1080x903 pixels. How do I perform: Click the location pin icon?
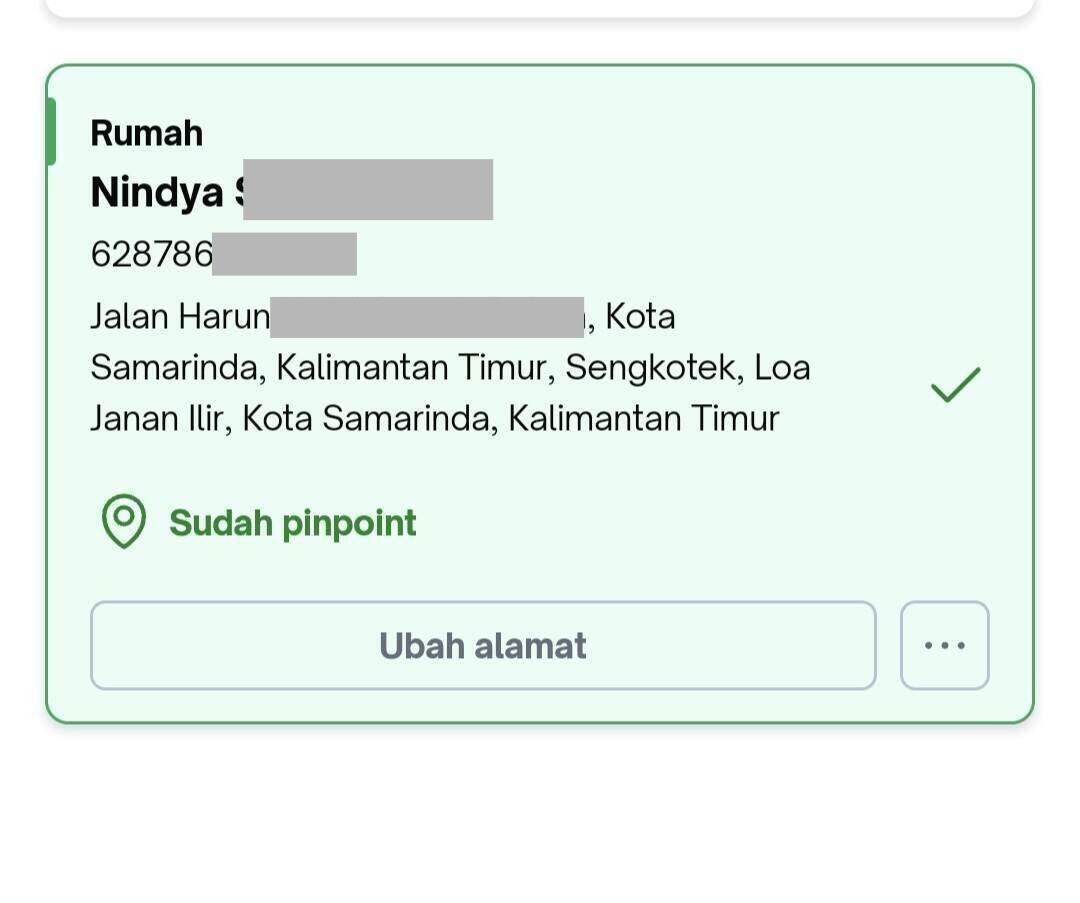tap(124, 521)
